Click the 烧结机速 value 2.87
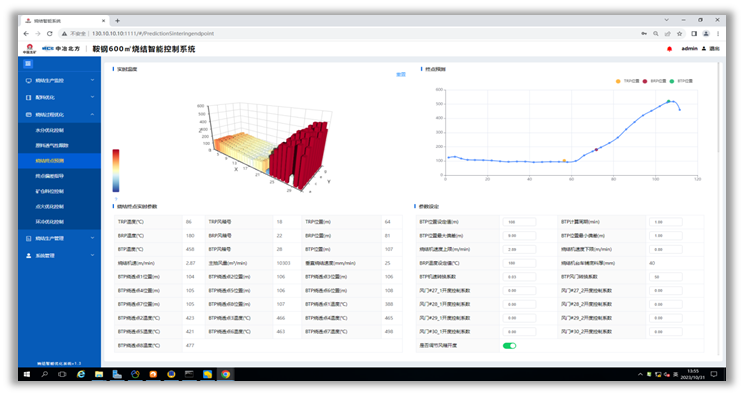Image resolution: width=744 pixels, height=396 pixels. click(x=191, y=263)
